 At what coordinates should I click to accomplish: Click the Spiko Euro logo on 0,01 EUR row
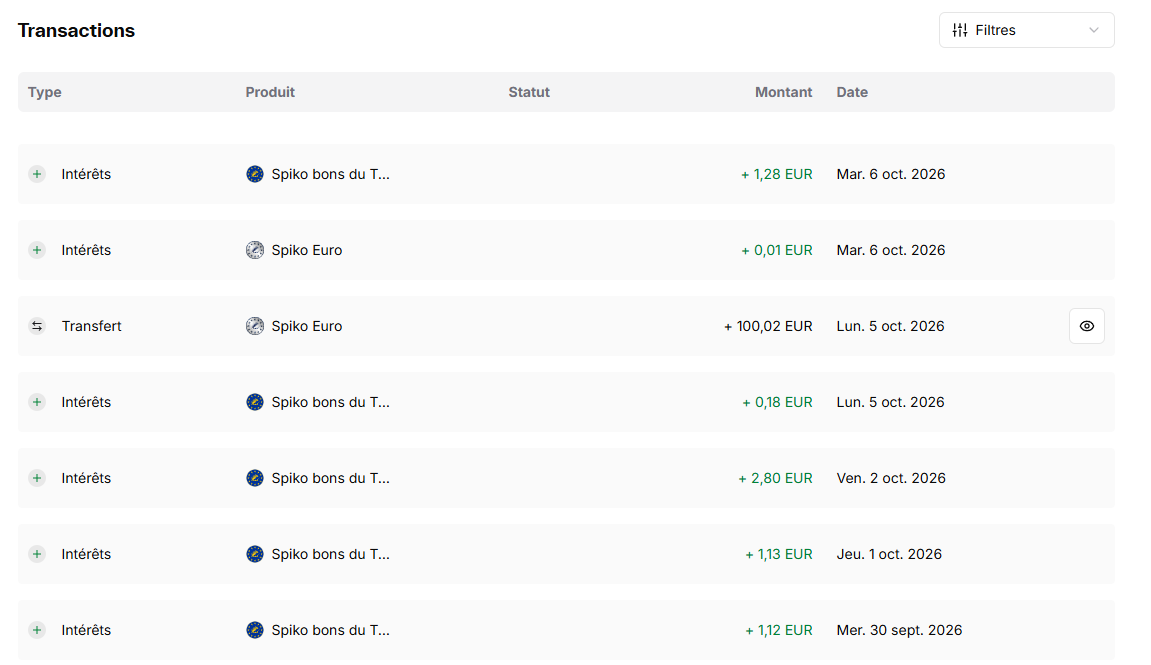[x=255, y=250]
